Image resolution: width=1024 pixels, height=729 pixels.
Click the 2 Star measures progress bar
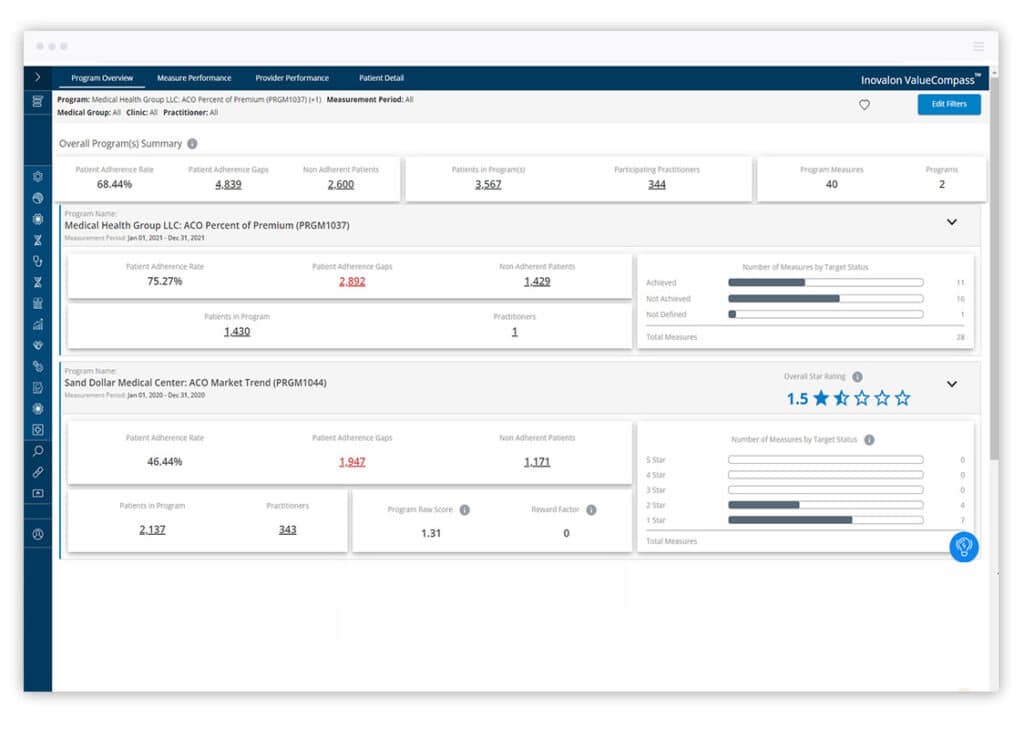click(x=825, y=505)
